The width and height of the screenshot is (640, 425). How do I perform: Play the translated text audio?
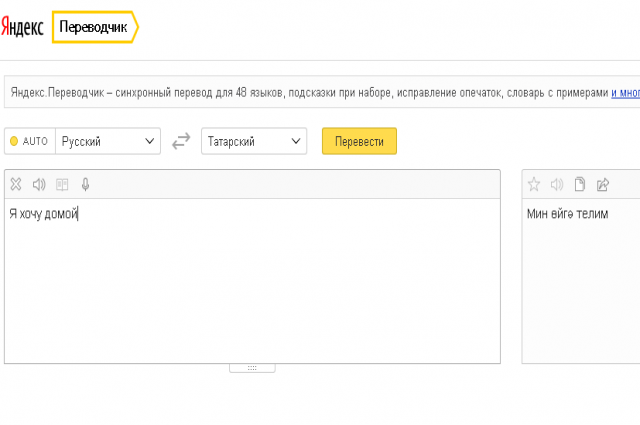click(x=557, y=185)
